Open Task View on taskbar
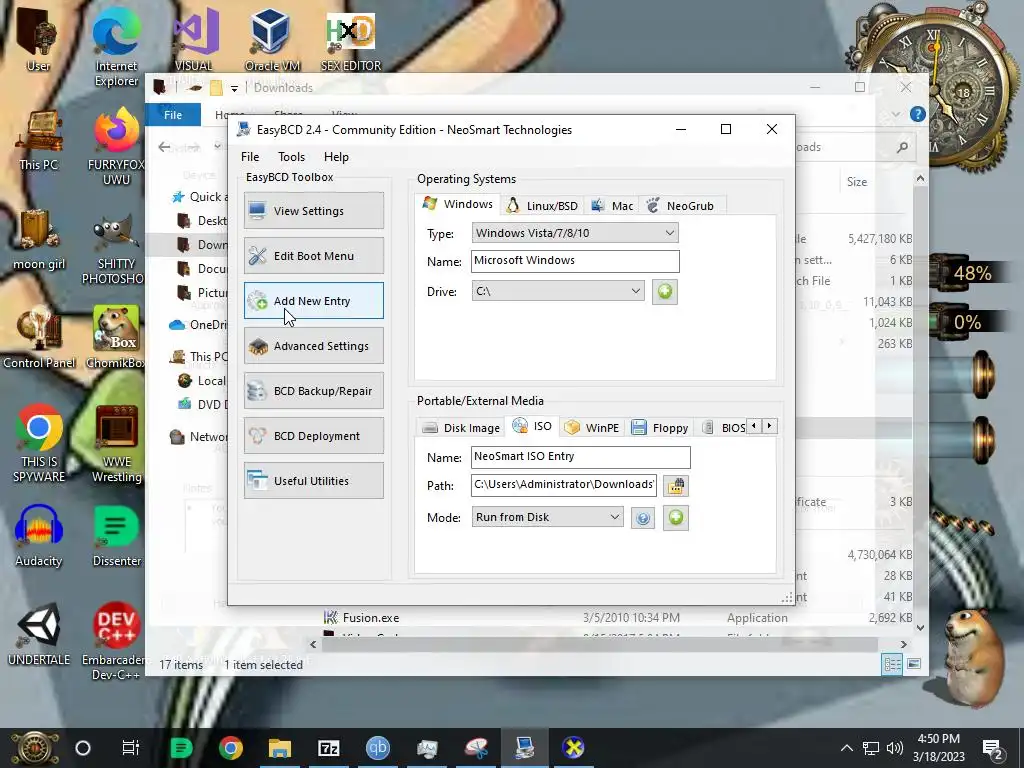 [131, 748]
